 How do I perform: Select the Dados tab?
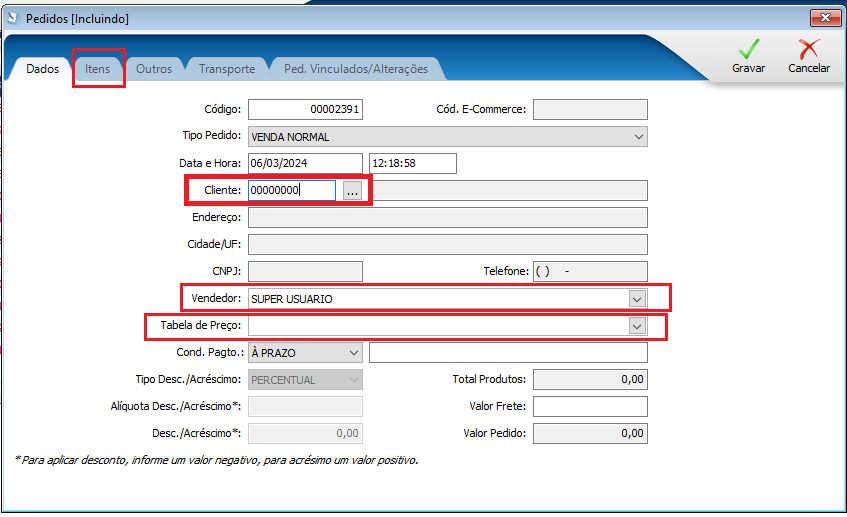pos(42,69)
